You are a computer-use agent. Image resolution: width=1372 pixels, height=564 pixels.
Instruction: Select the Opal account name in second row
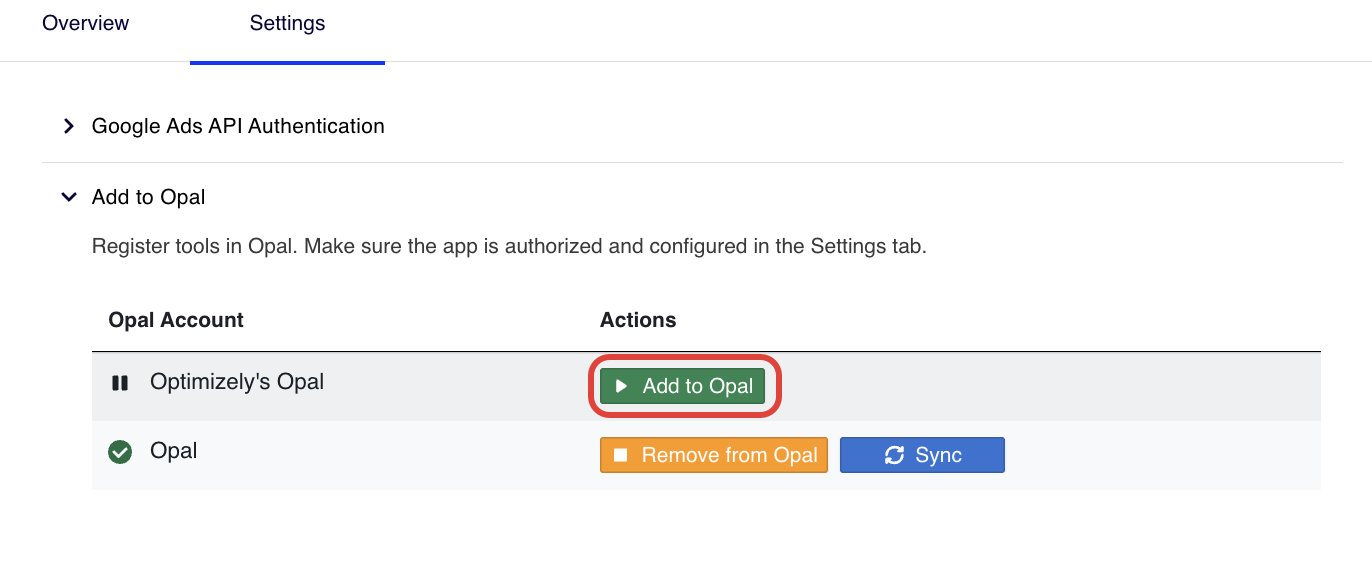tap(174, 451)
